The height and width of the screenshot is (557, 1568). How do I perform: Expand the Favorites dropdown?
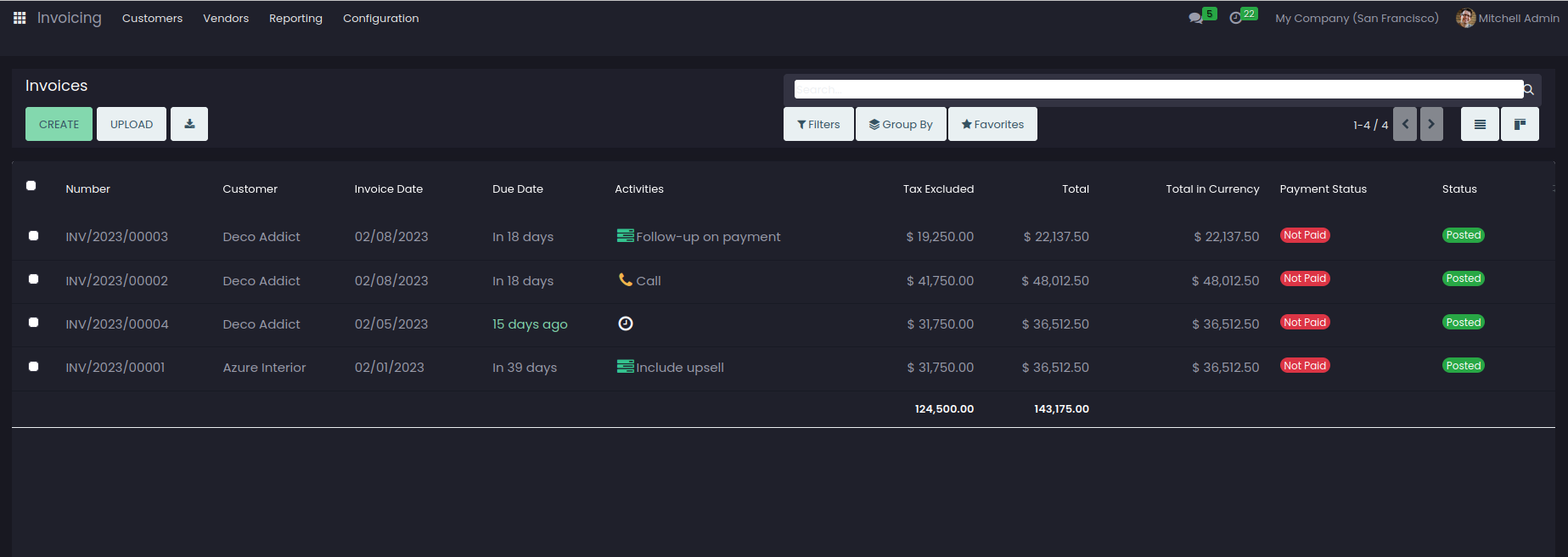coord(992,124)
